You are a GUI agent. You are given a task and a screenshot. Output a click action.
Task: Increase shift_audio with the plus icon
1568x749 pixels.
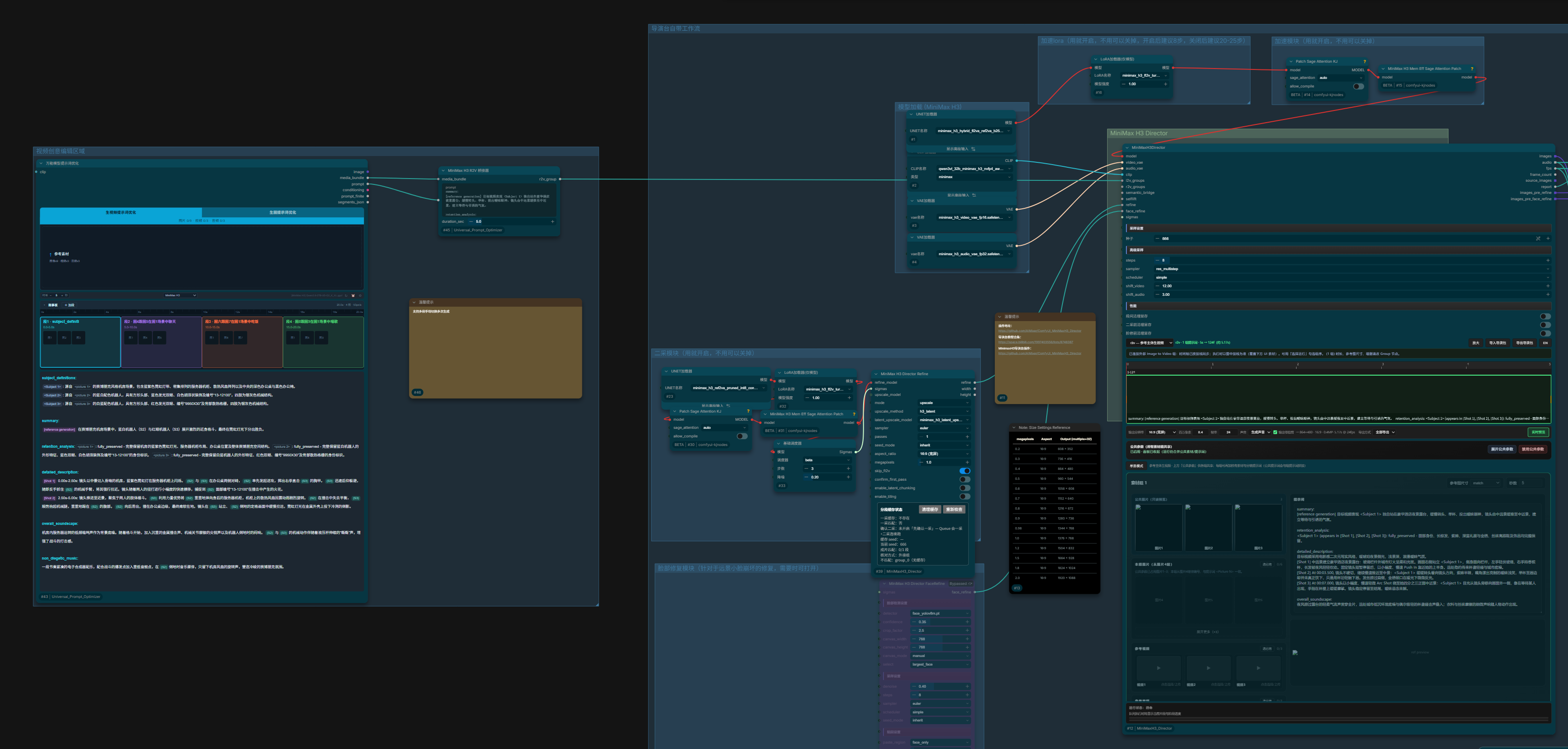coord(1548,294)
